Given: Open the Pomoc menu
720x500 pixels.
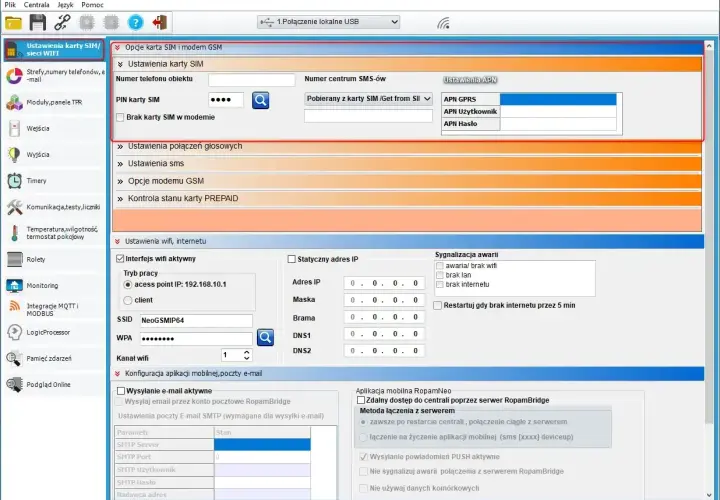Looking at the screenshot, I should [92, 5].
